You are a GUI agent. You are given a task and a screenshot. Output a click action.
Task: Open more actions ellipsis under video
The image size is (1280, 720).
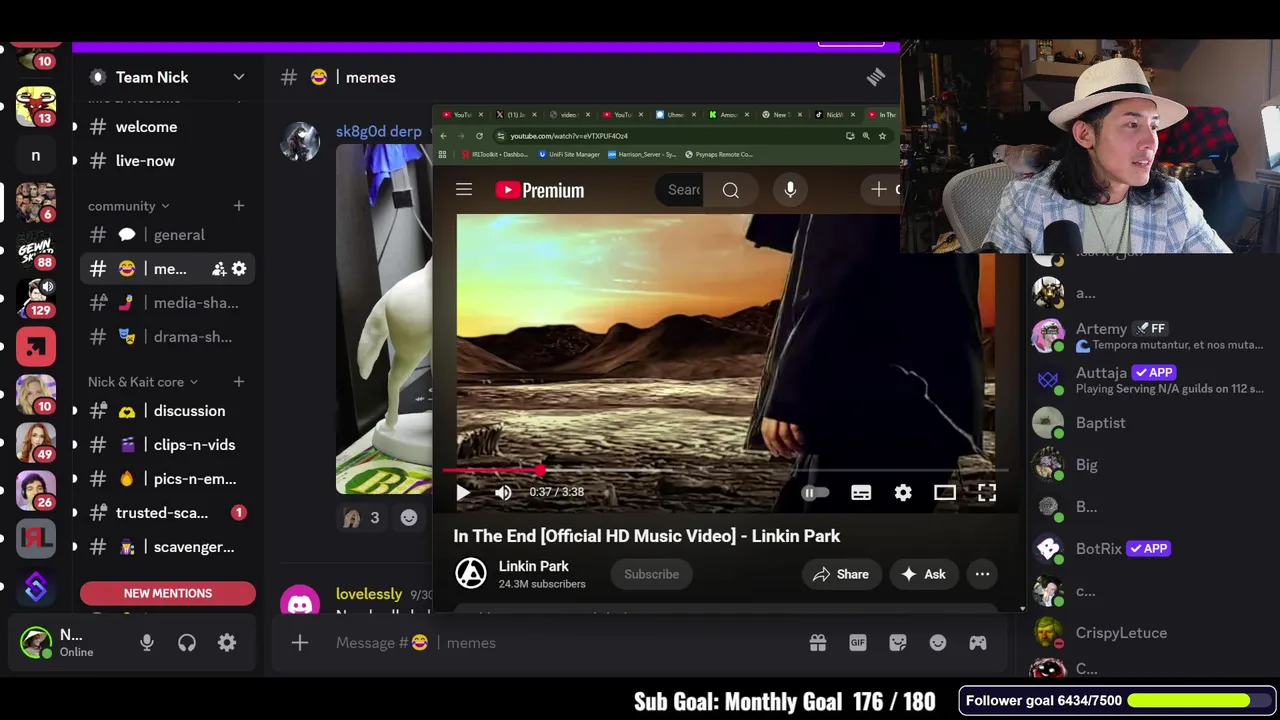(982, 574)
